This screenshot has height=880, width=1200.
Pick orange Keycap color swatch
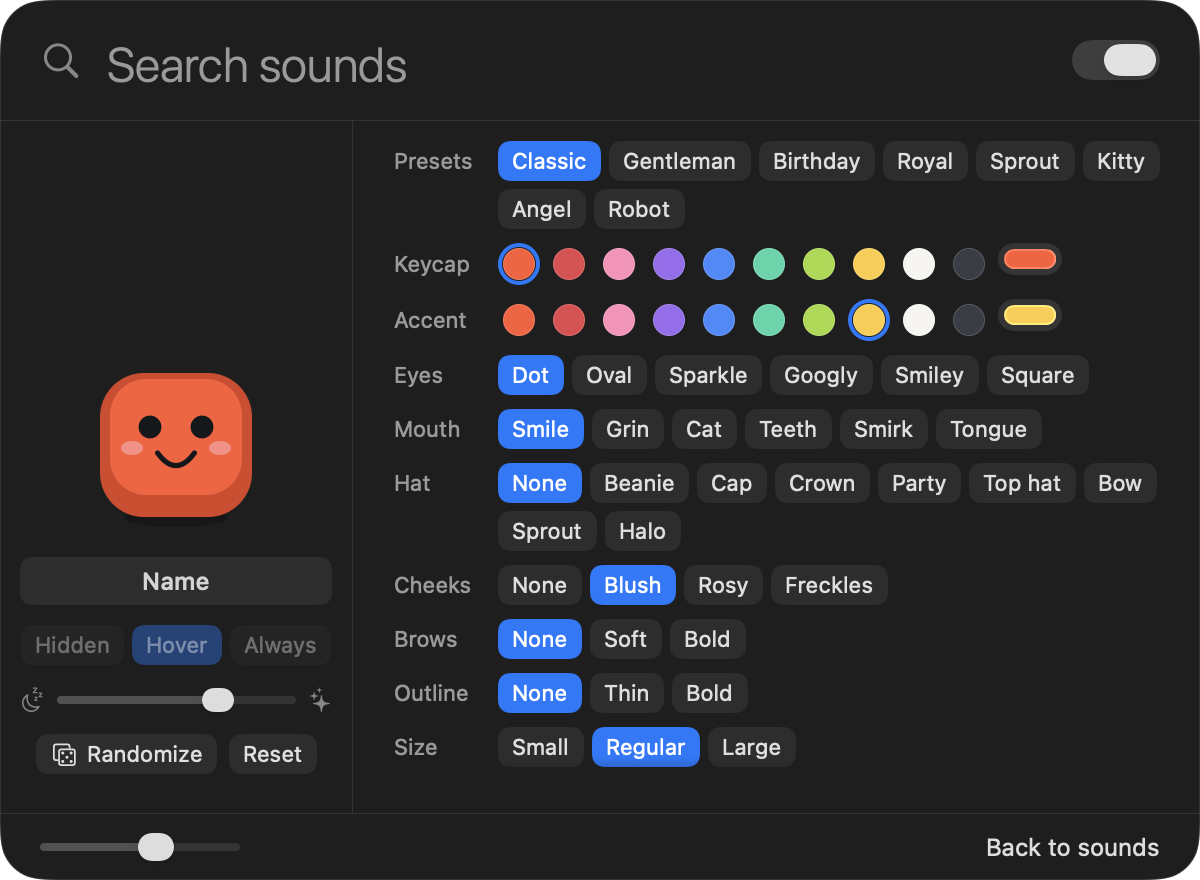(x=519, y=264)
